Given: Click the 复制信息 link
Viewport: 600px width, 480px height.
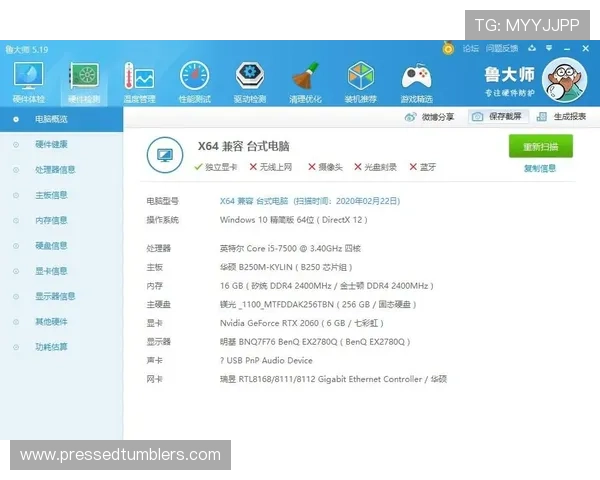Looking at the screenshot, I should pyautogui.click(x=540, y=168).
